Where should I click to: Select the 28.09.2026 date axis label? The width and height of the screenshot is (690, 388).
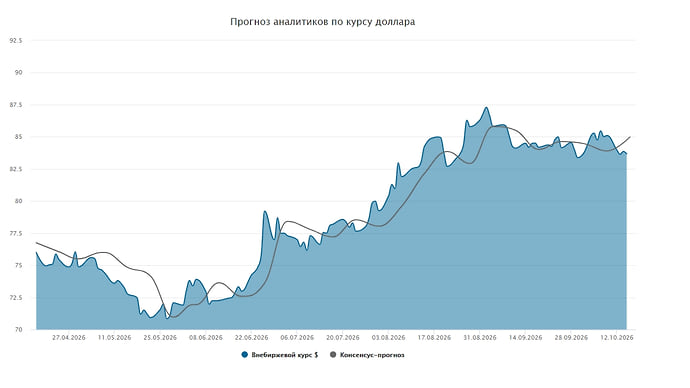click(571, 338)
